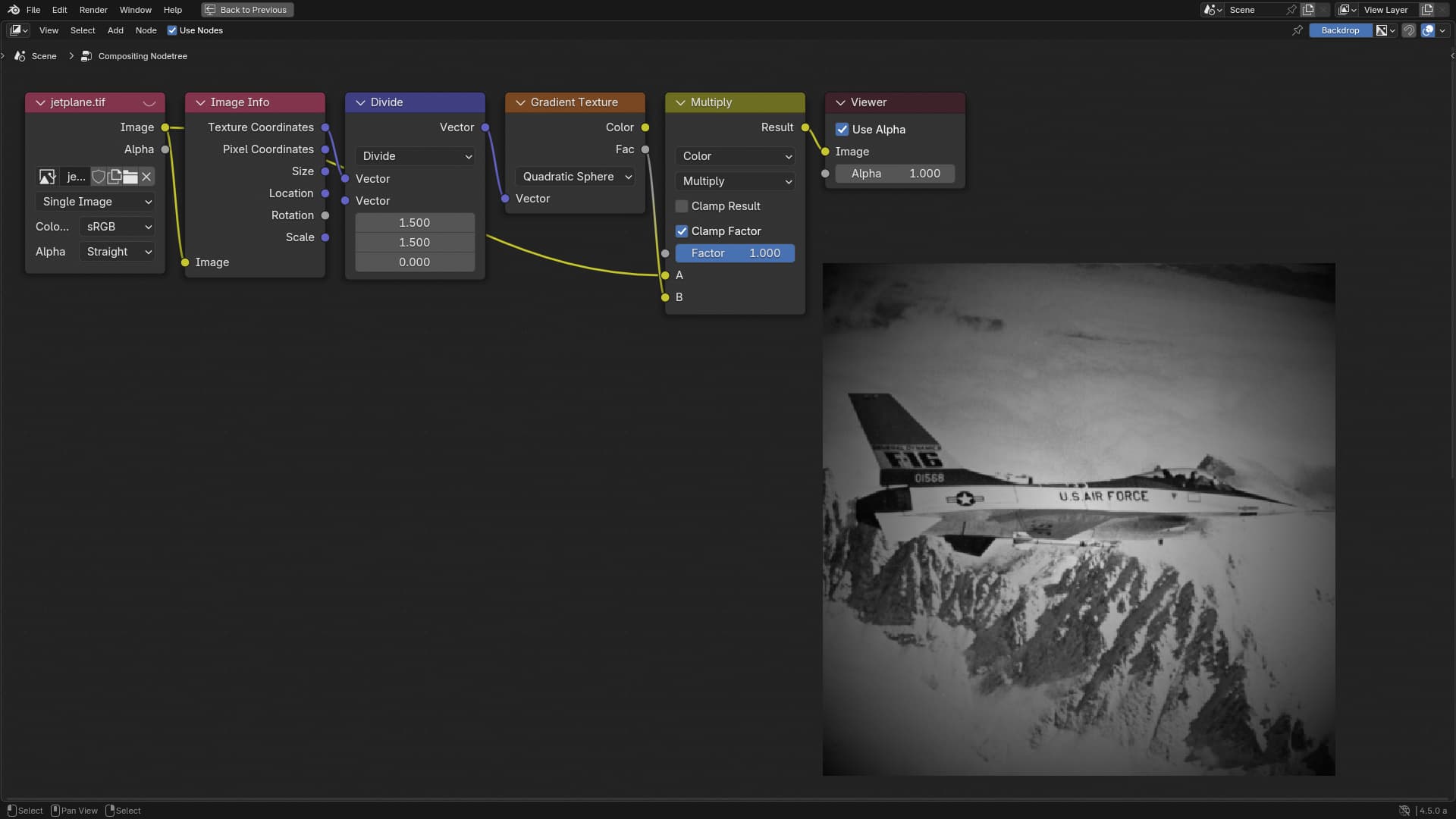Toggle the snapping magnet icon

click(1409, 30)
